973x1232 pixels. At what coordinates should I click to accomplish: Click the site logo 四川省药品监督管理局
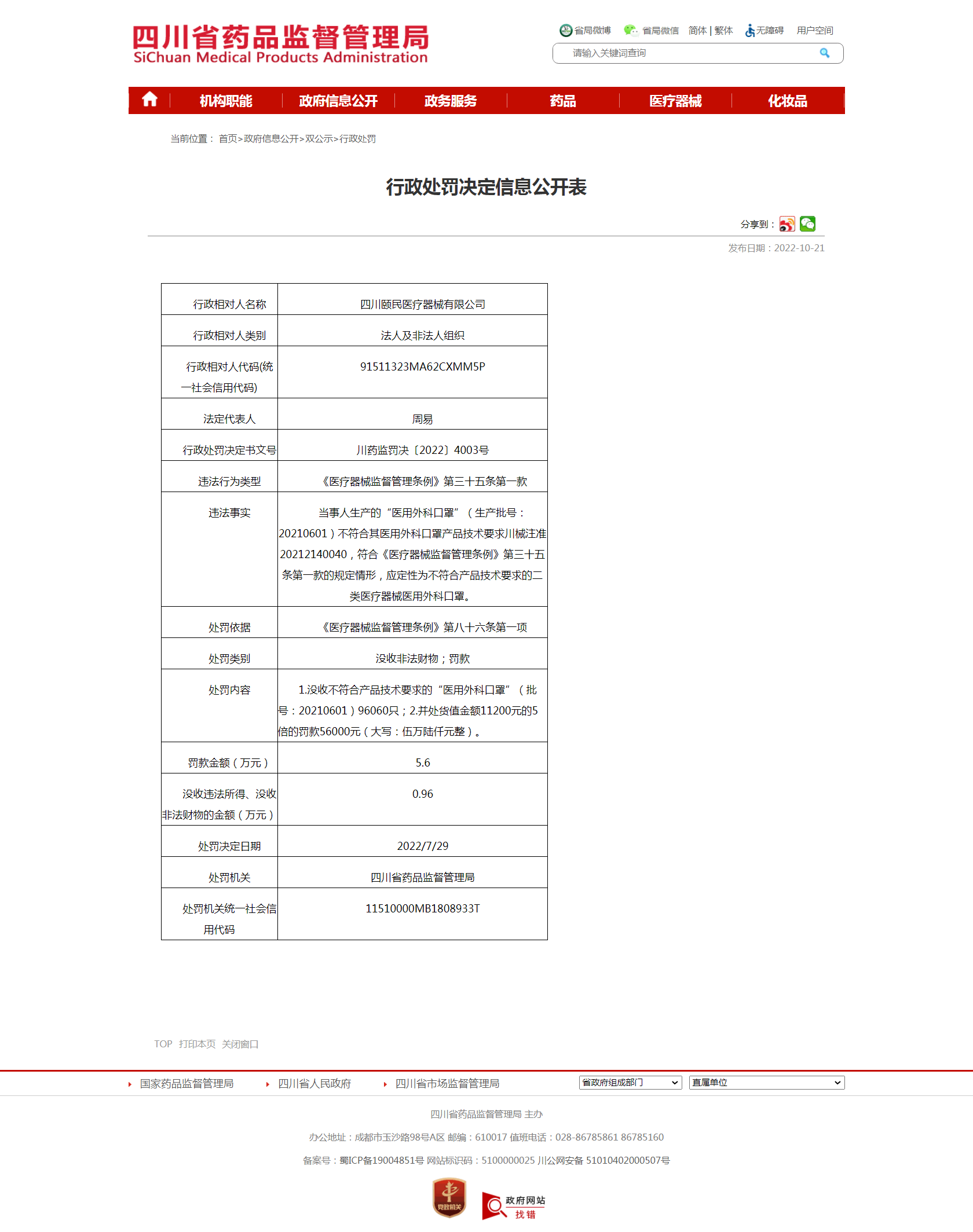click(280, 43)
